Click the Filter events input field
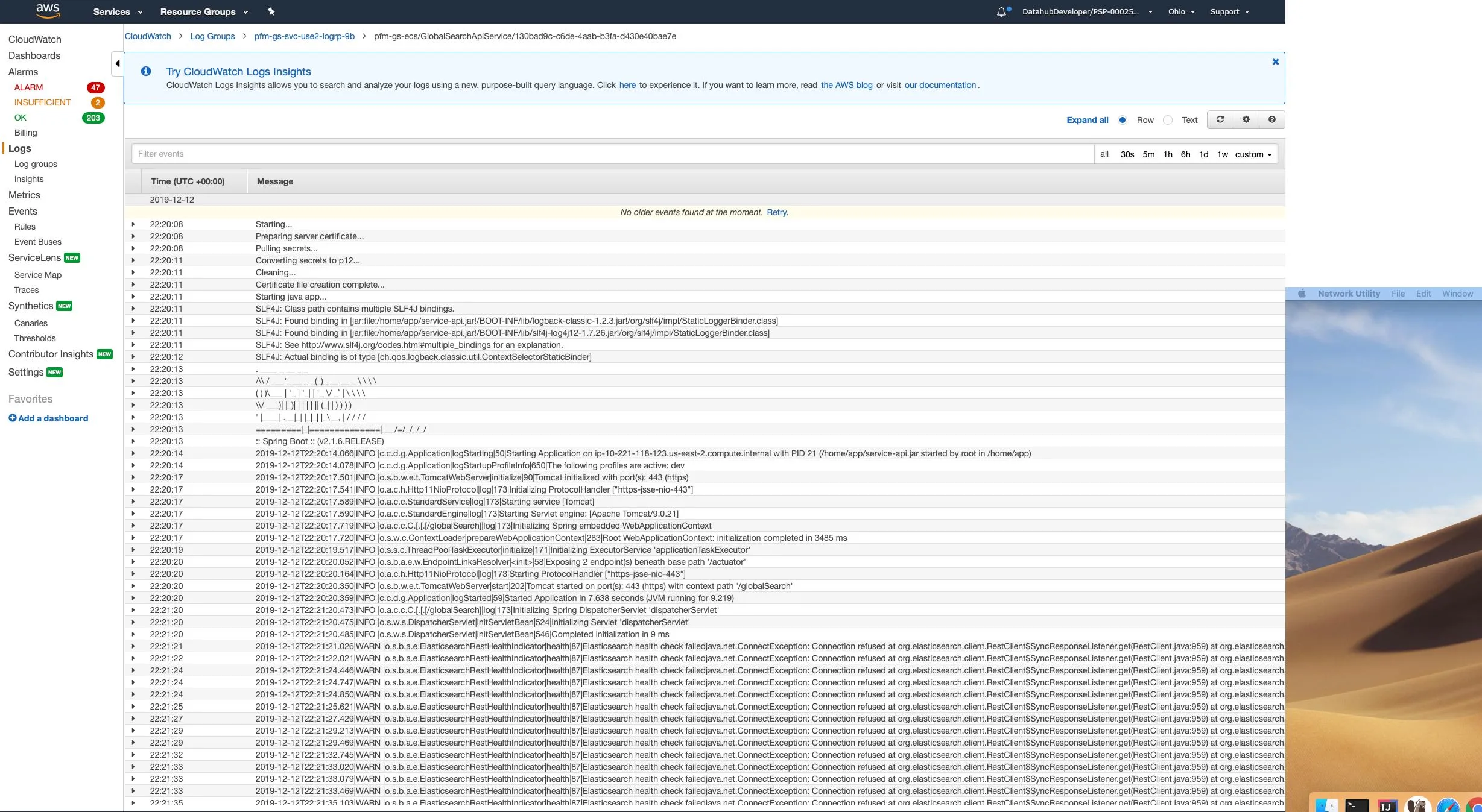This screenshot has height=812, width=1482. pos(612,154)
